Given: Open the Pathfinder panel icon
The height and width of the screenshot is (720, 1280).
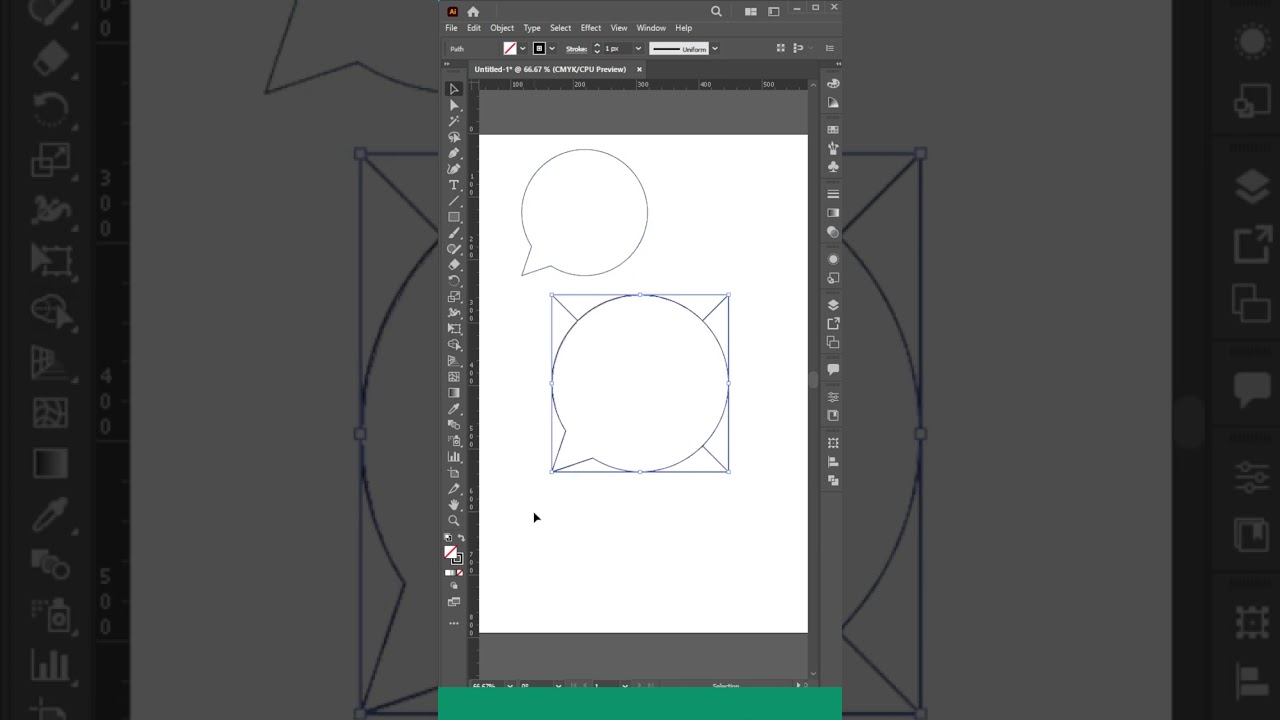Looking at the screenshot, I should [833, 481].
